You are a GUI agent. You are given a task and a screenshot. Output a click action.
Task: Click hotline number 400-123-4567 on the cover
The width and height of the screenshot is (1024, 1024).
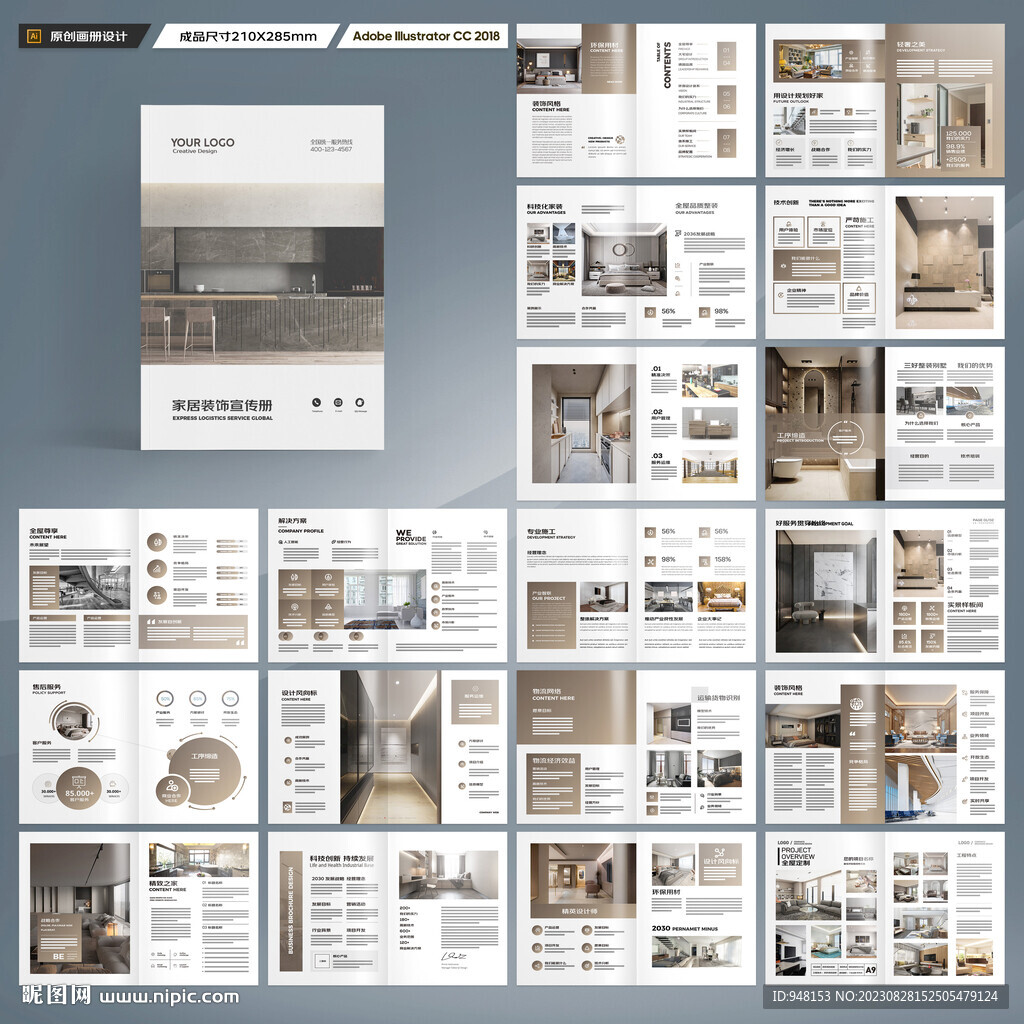(331, 149)
